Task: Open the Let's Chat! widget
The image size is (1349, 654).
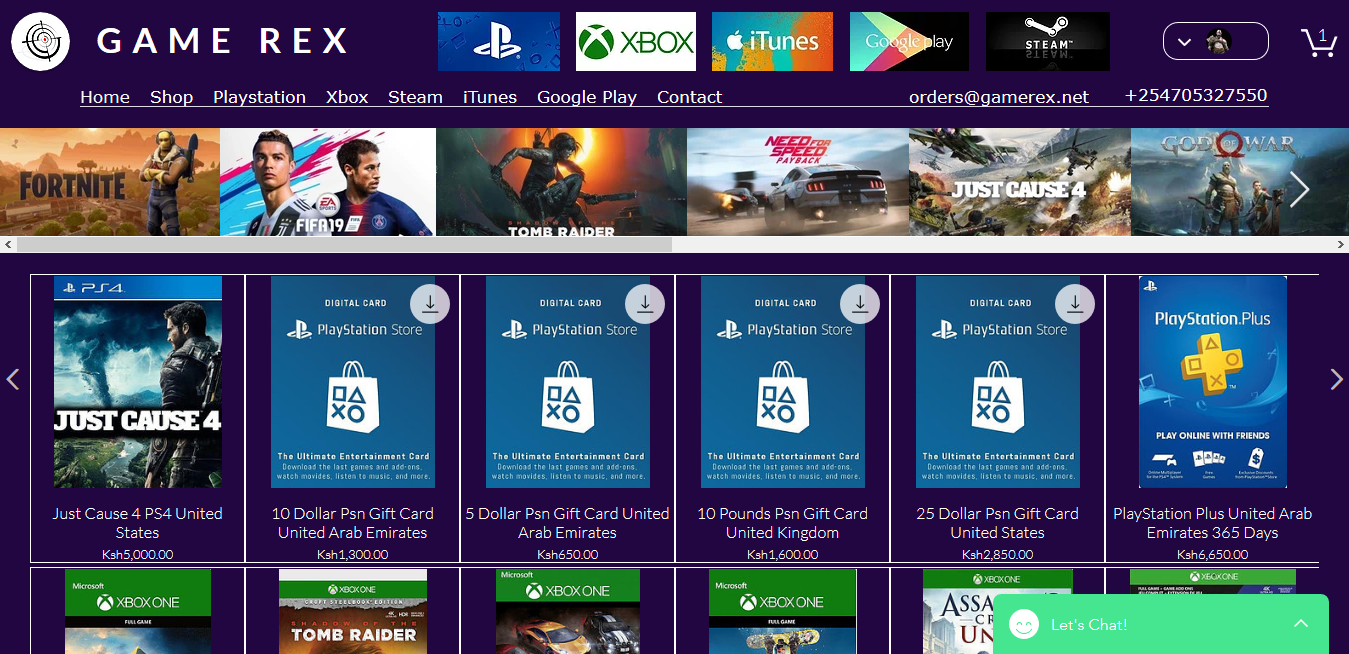Action: pos(1161,624)
